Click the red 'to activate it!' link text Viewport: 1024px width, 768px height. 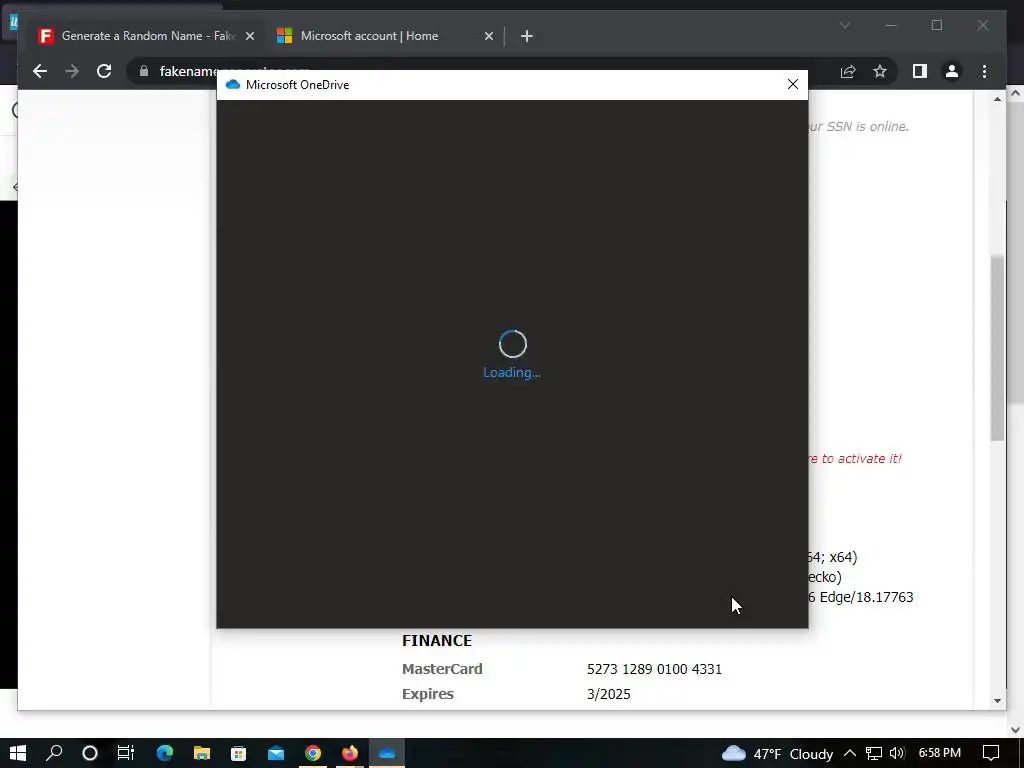(x=855, y=458)
